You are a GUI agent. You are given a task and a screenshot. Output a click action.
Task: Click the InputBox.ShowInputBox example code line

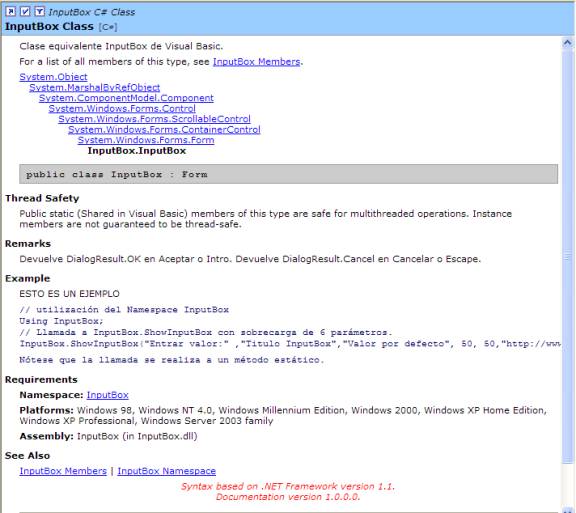(290, 344)
